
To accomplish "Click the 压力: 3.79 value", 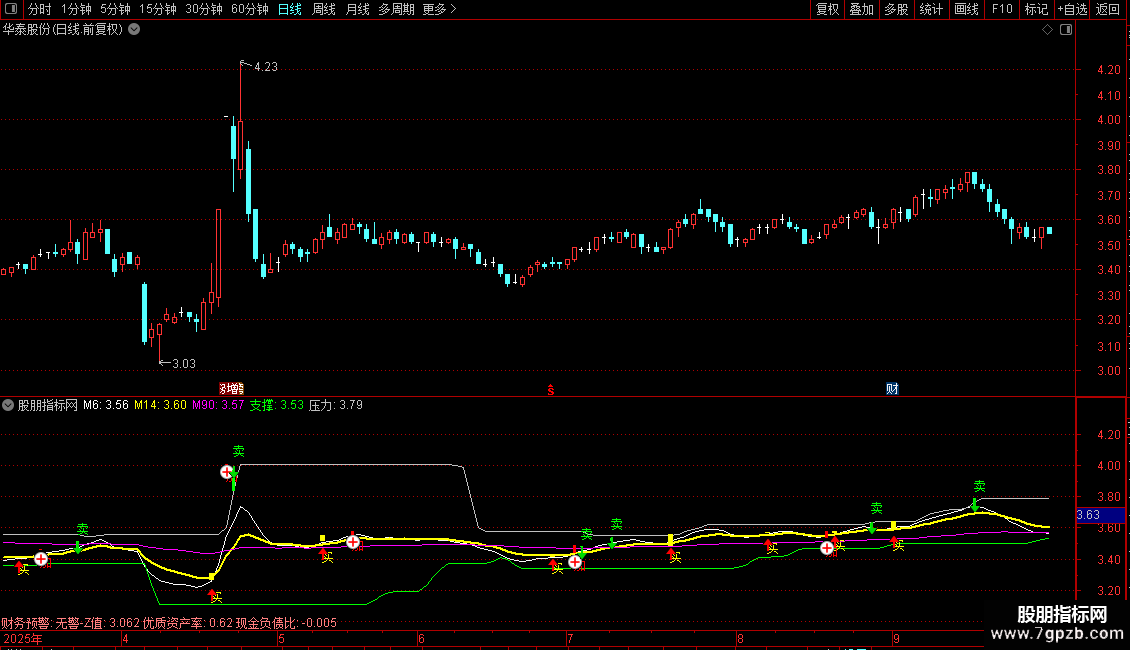I will (x=336, y=406).
